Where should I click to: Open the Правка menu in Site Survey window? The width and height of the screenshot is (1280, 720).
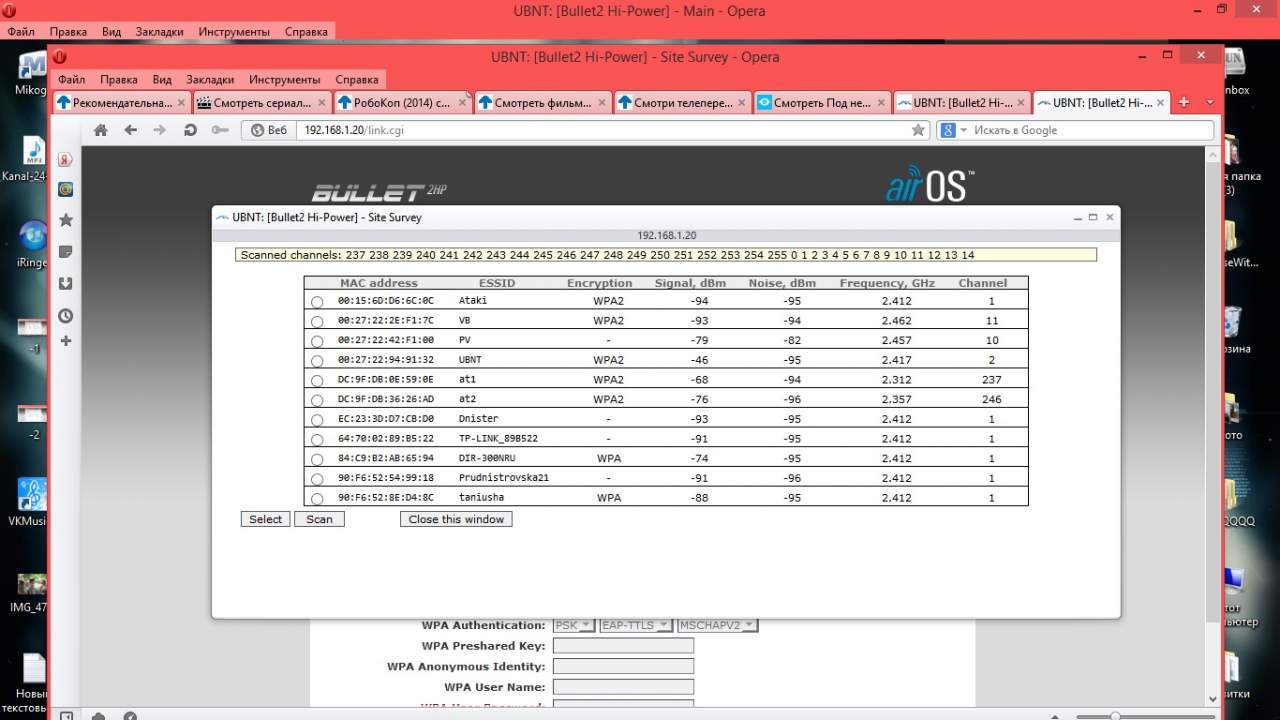pos(119,79)
